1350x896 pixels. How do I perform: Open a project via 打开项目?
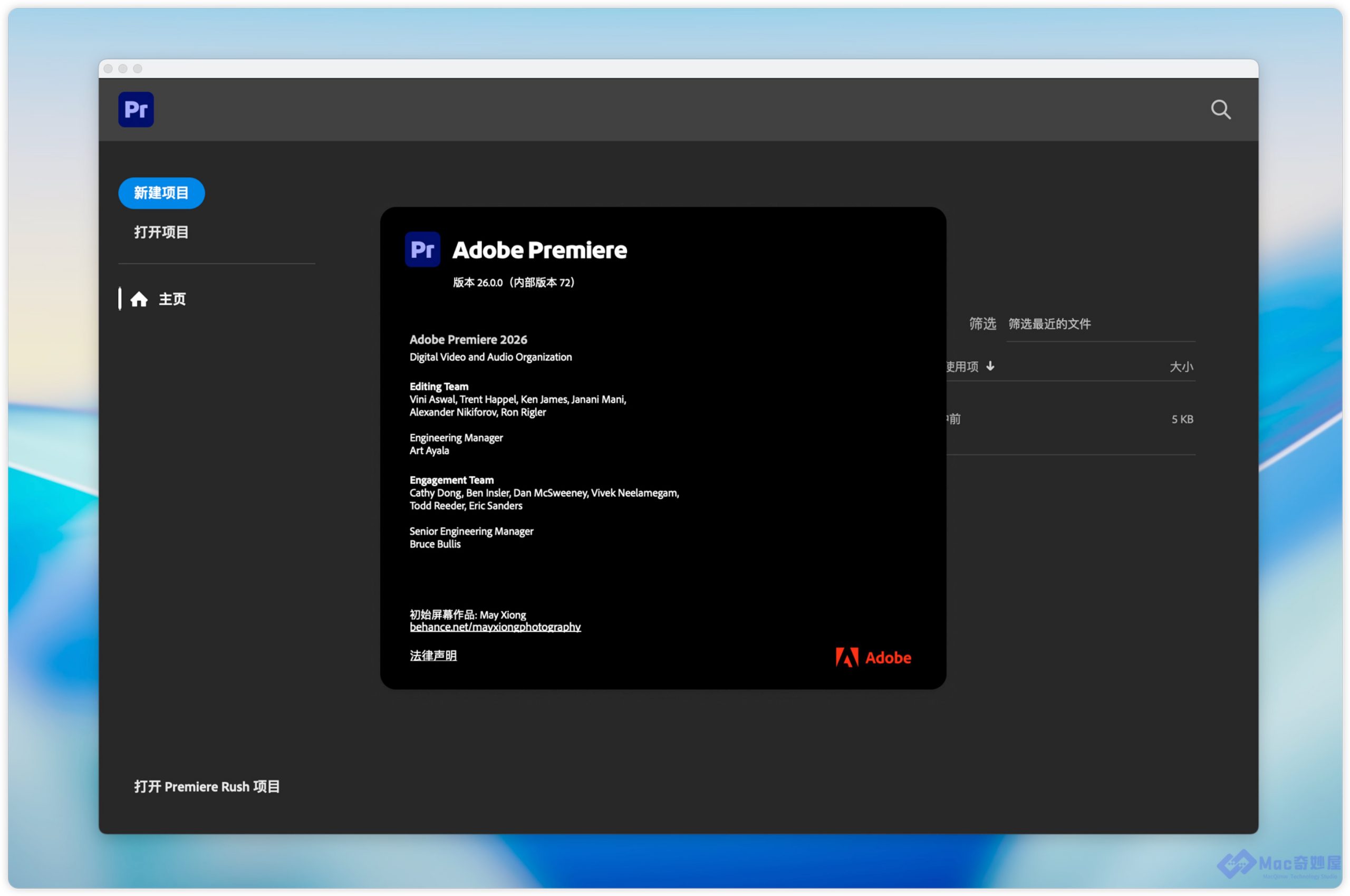coord(161,232)
